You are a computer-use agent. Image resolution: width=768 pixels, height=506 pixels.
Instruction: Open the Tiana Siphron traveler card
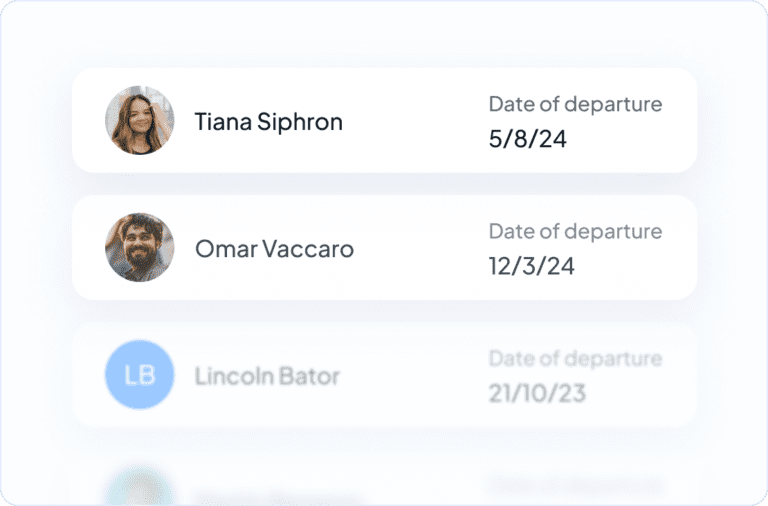tap(384, 120)
